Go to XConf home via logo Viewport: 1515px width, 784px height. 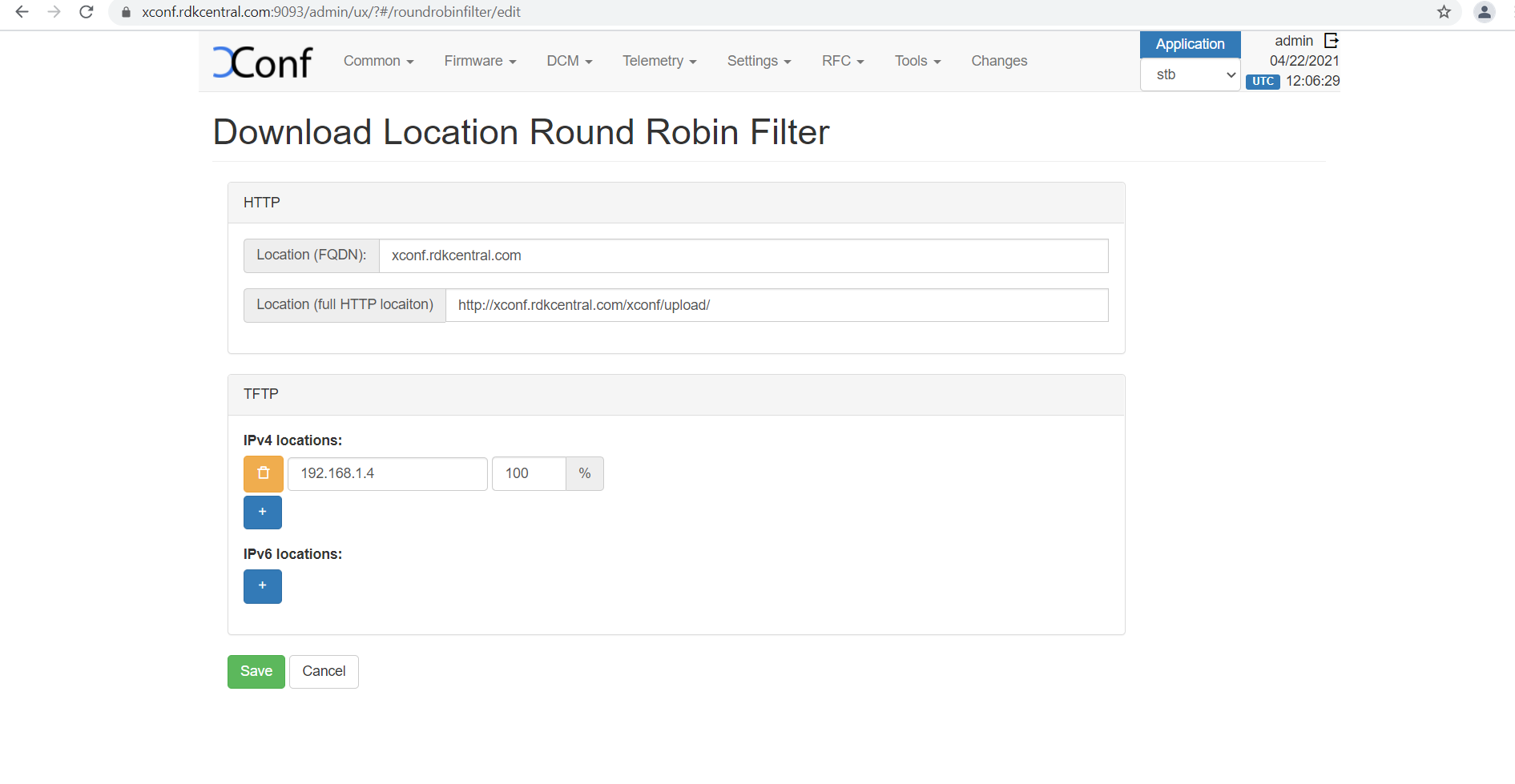click(x=263, y=62)
